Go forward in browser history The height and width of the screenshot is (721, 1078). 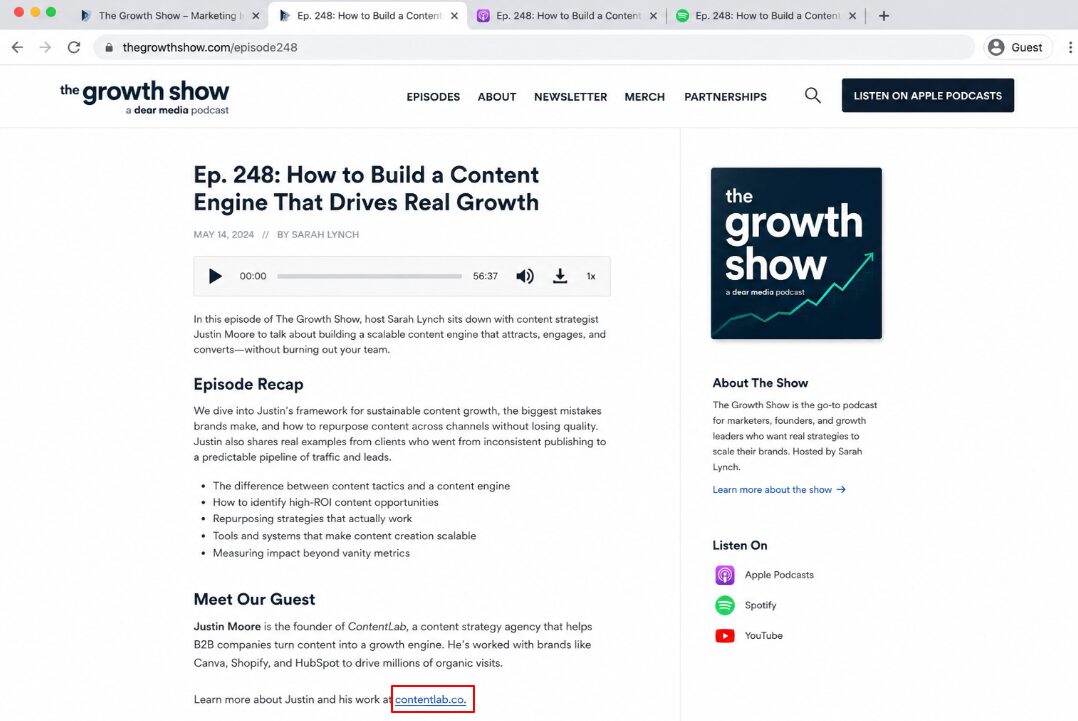(x=45, y=47)
